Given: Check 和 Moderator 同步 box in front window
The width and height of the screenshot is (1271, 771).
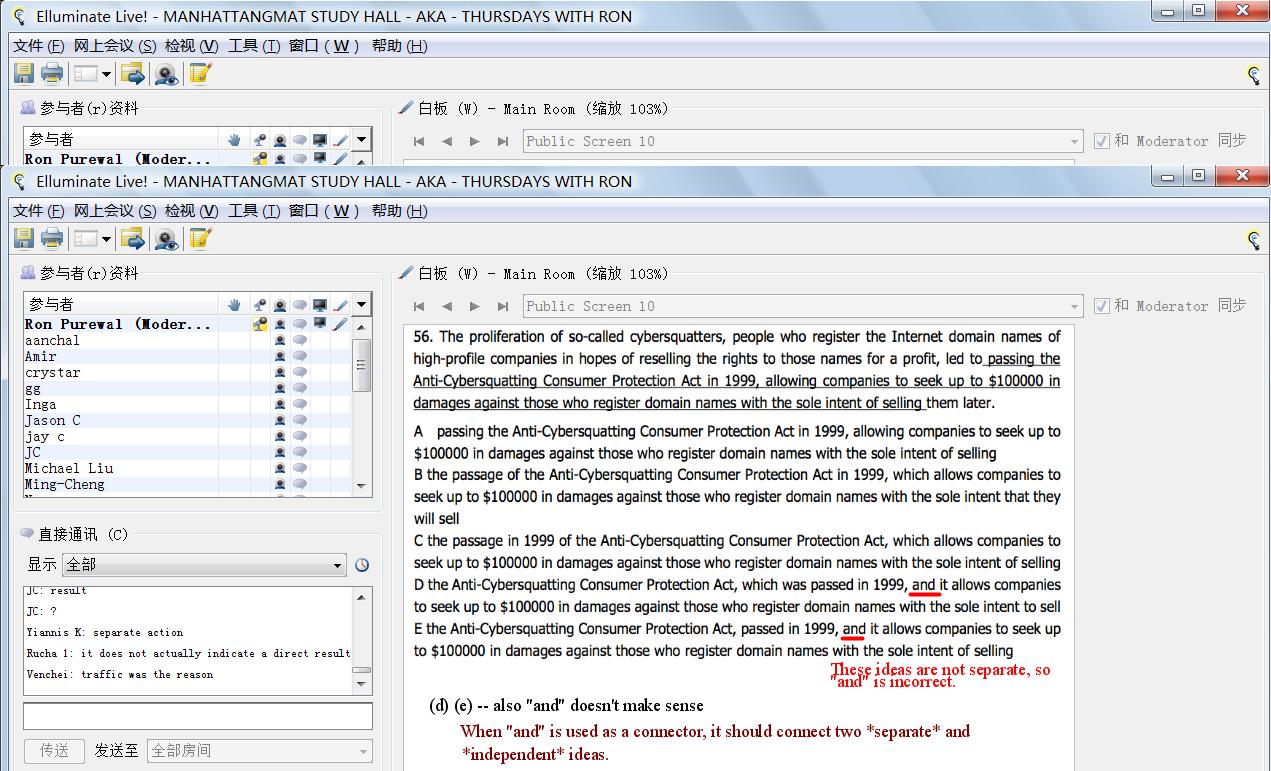Looking at the screenshot, I should click(x=1101, y=306).
